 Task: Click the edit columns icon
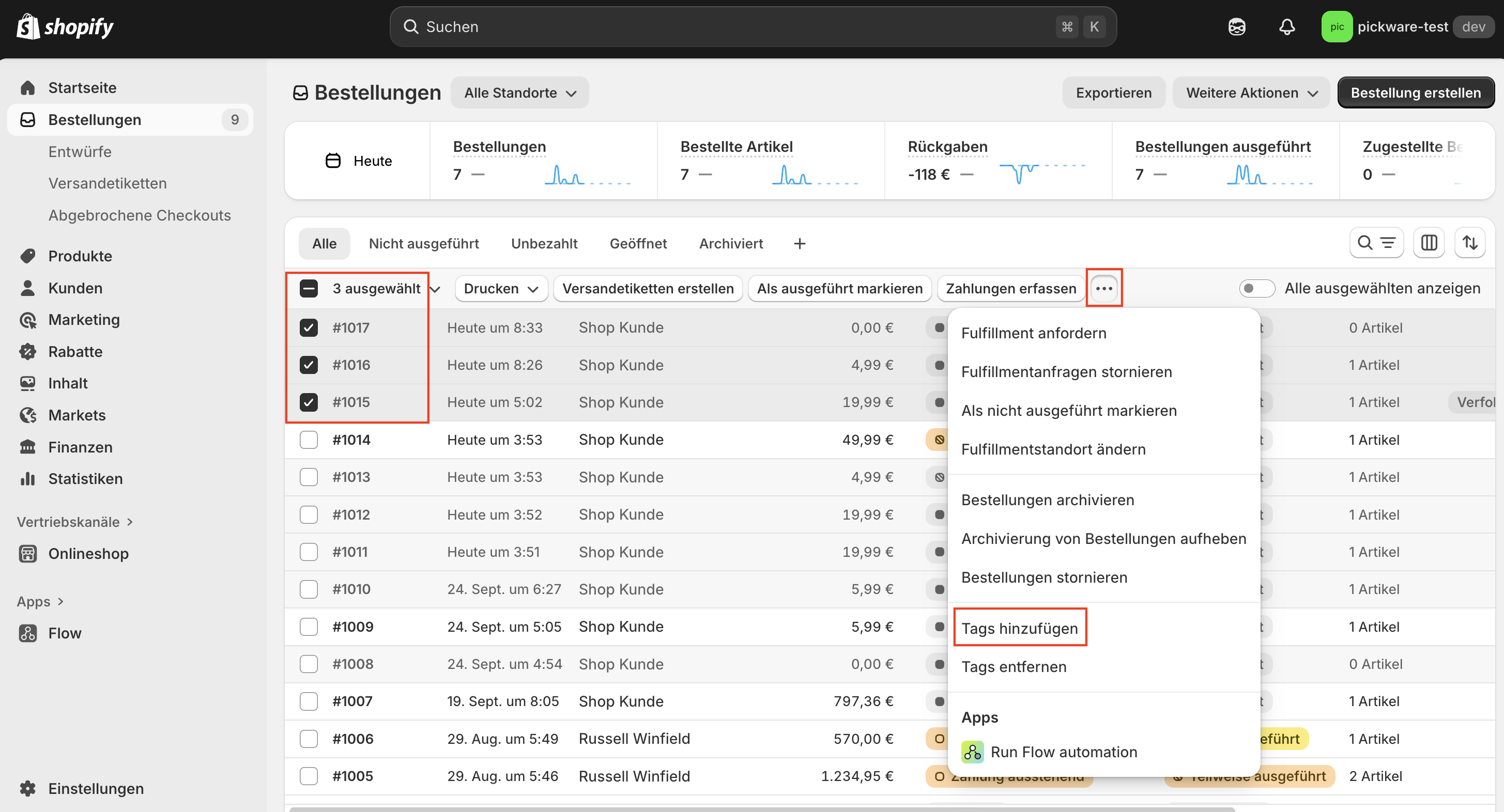pyautogui.click(x=1429, y=243)
